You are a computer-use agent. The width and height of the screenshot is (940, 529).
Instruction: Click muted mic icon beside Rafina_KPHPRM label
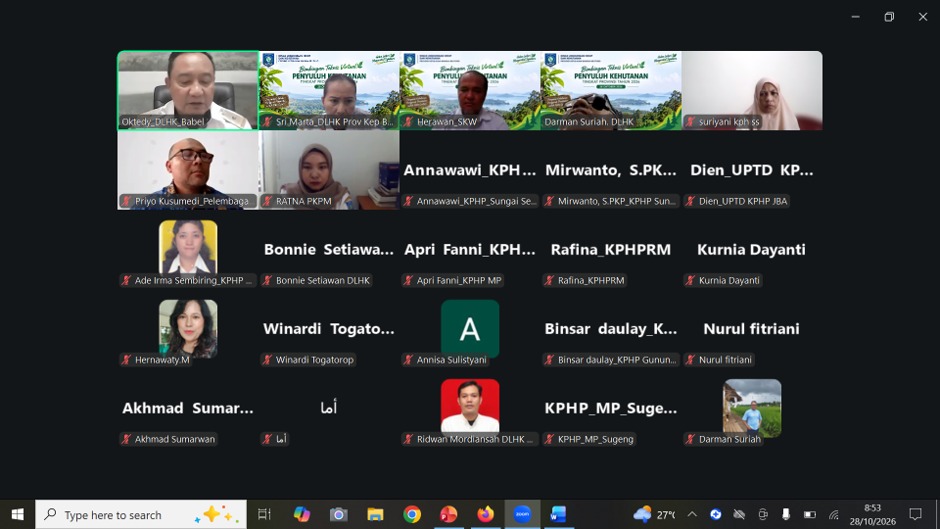click(549, 280)
